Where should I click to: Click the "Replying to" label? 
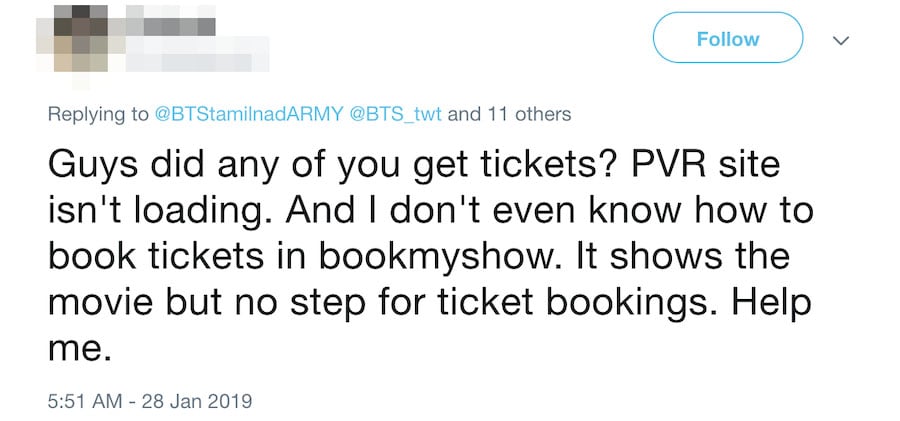point(98,114)
